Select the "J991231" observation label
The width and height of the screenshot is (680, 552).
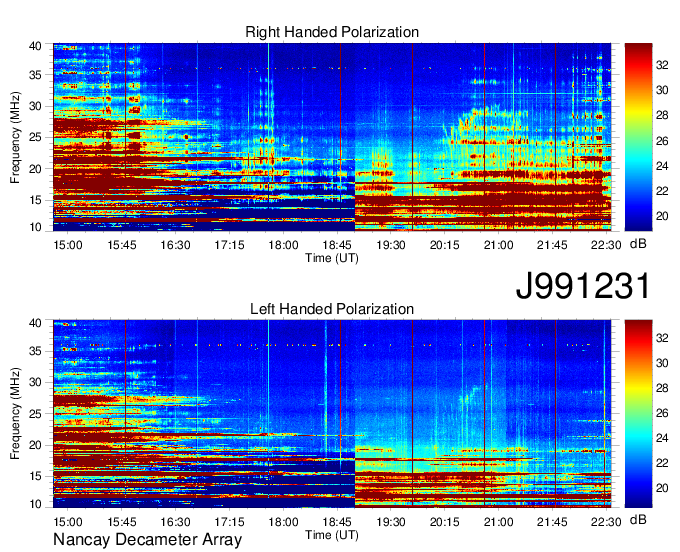coord(583,286)
